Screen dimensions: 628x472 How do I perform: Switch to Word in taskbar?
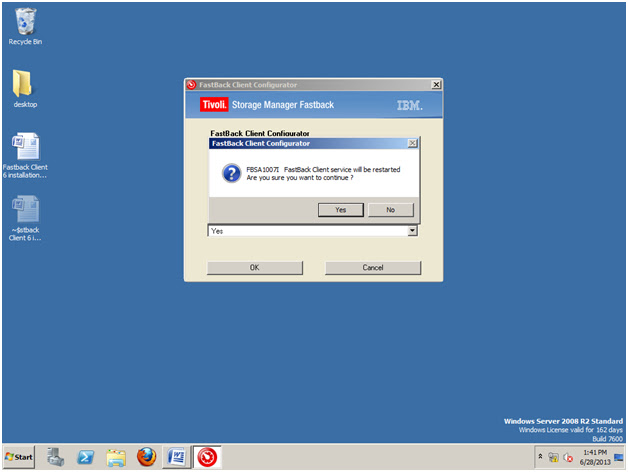(176, 457)
